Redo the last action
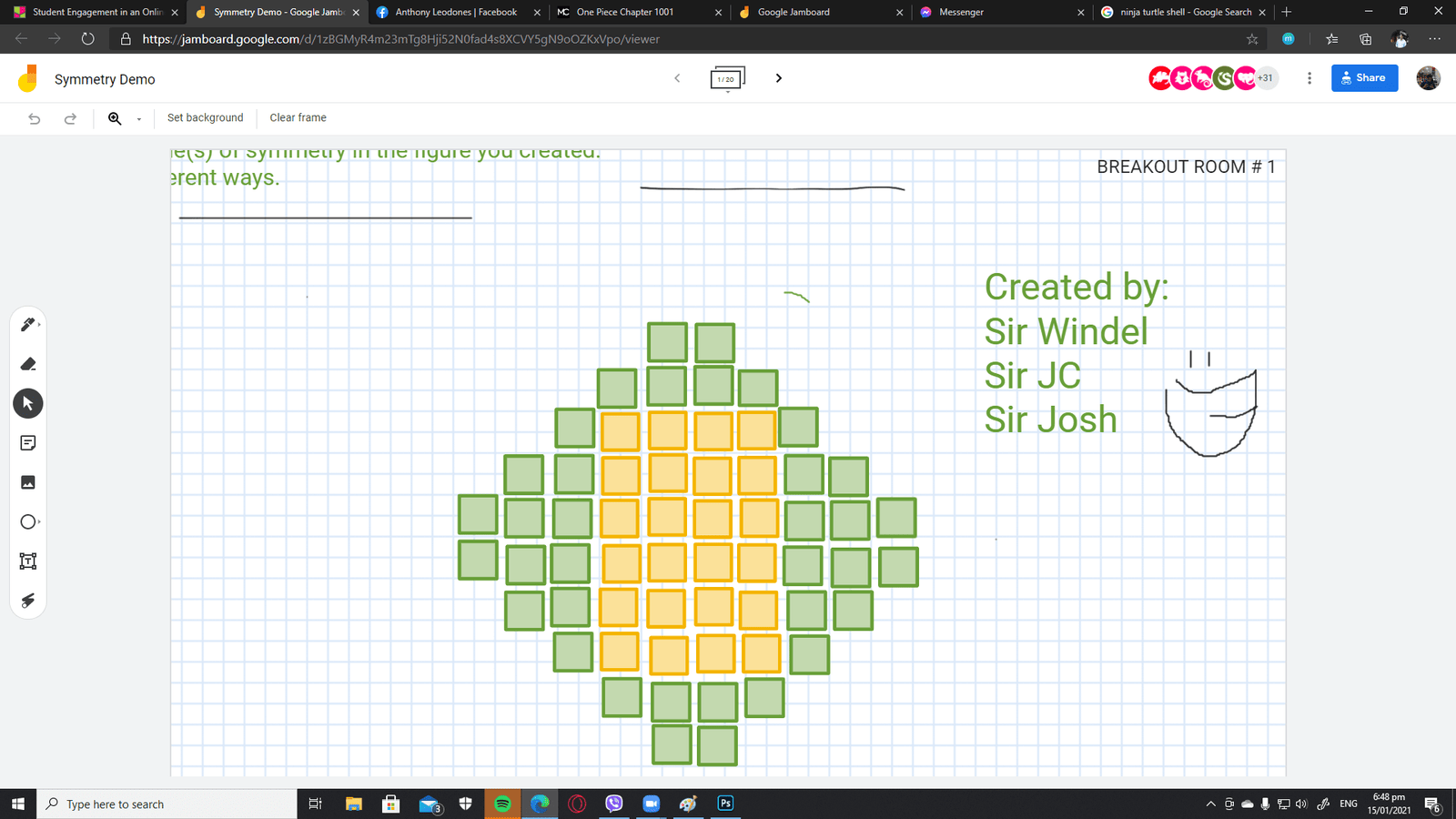 pos(70,118)
